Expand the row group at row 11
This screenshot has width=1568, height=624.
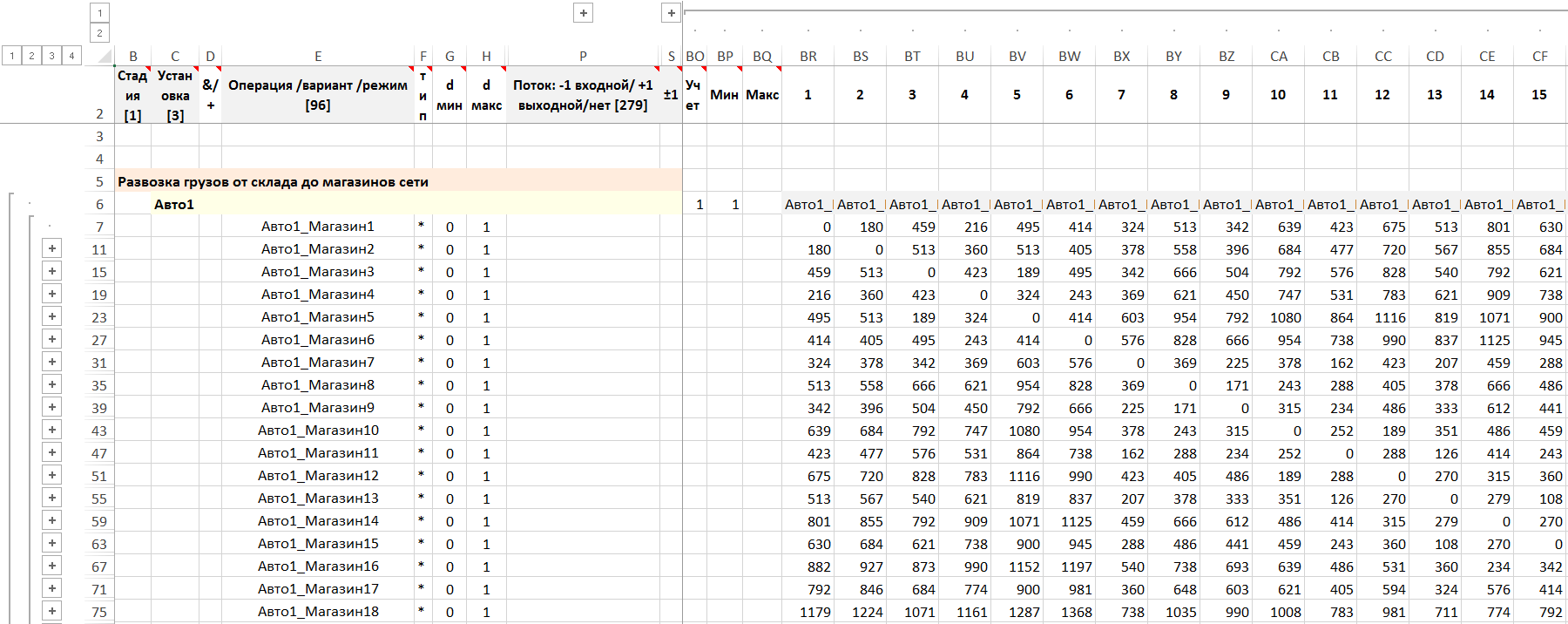click(52, 249)
